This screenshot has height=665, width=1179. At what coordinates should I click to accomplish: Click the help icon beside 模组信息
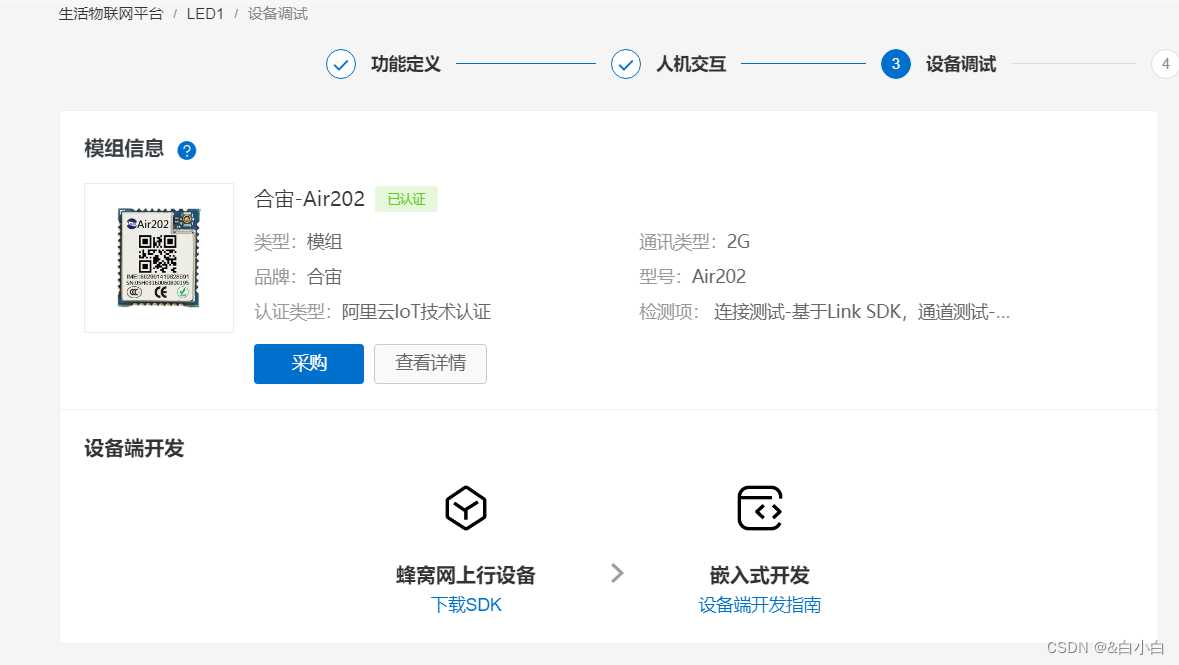[x=186, y=150]
